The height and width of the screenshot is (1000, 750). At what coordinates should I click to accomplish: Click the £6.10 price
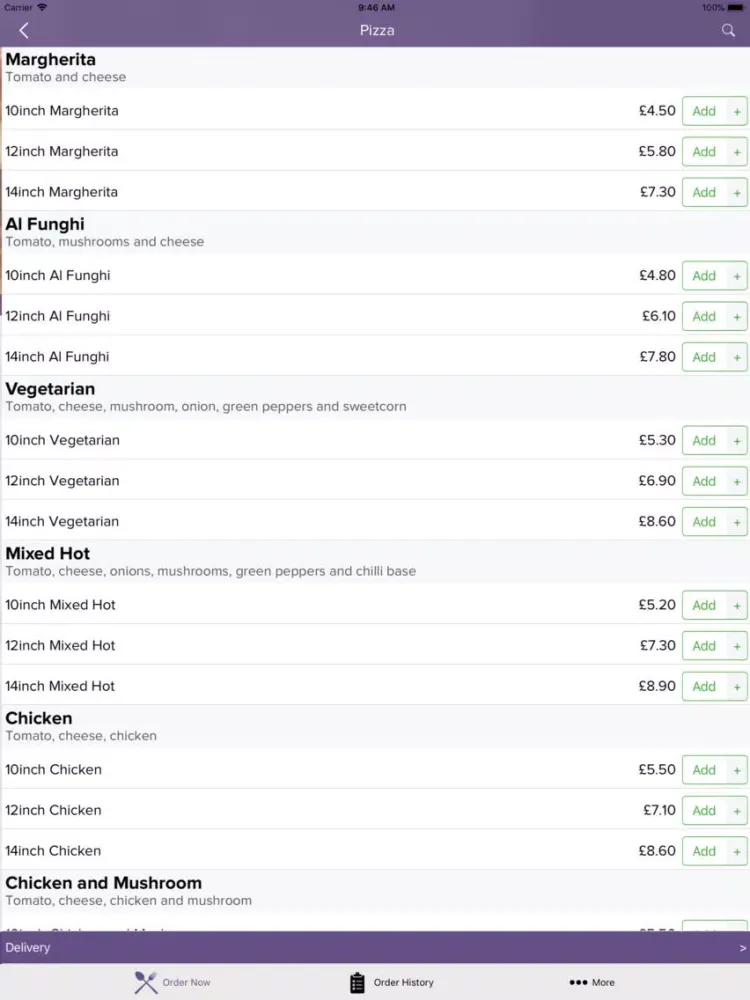tap(659, 316)
